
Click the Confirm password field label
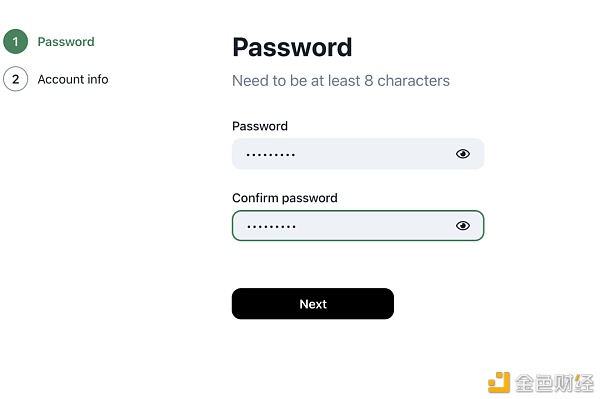point(285,198)
